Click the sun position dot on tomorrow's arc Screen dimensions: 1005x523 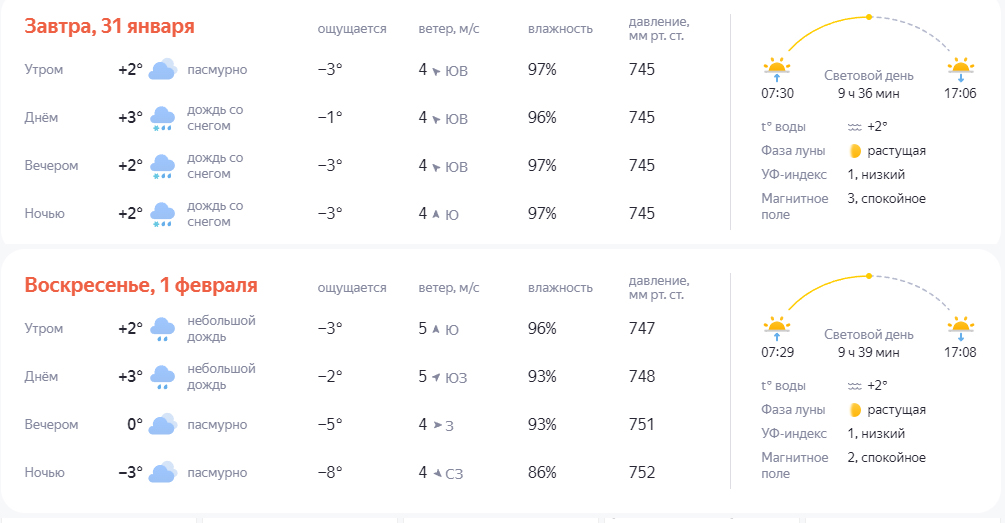pos(868,17)
